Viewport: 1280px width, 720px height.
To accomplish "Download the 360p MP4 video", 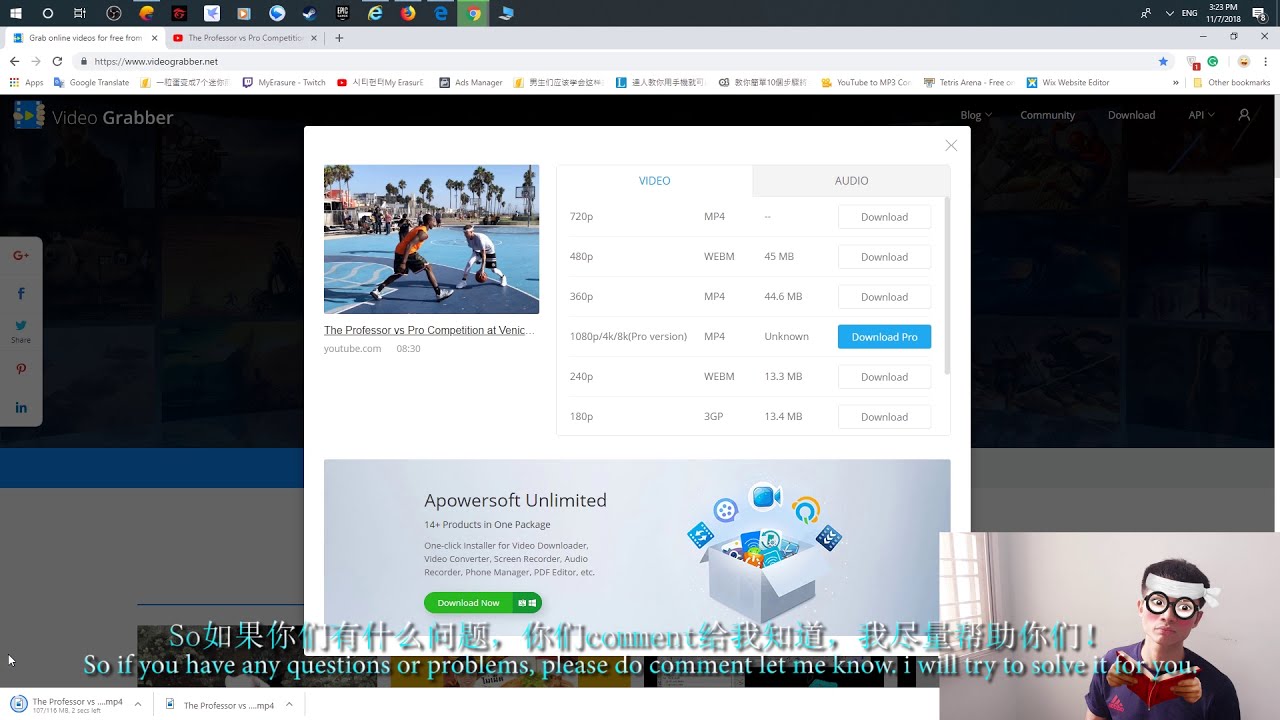I will [884, 297].
